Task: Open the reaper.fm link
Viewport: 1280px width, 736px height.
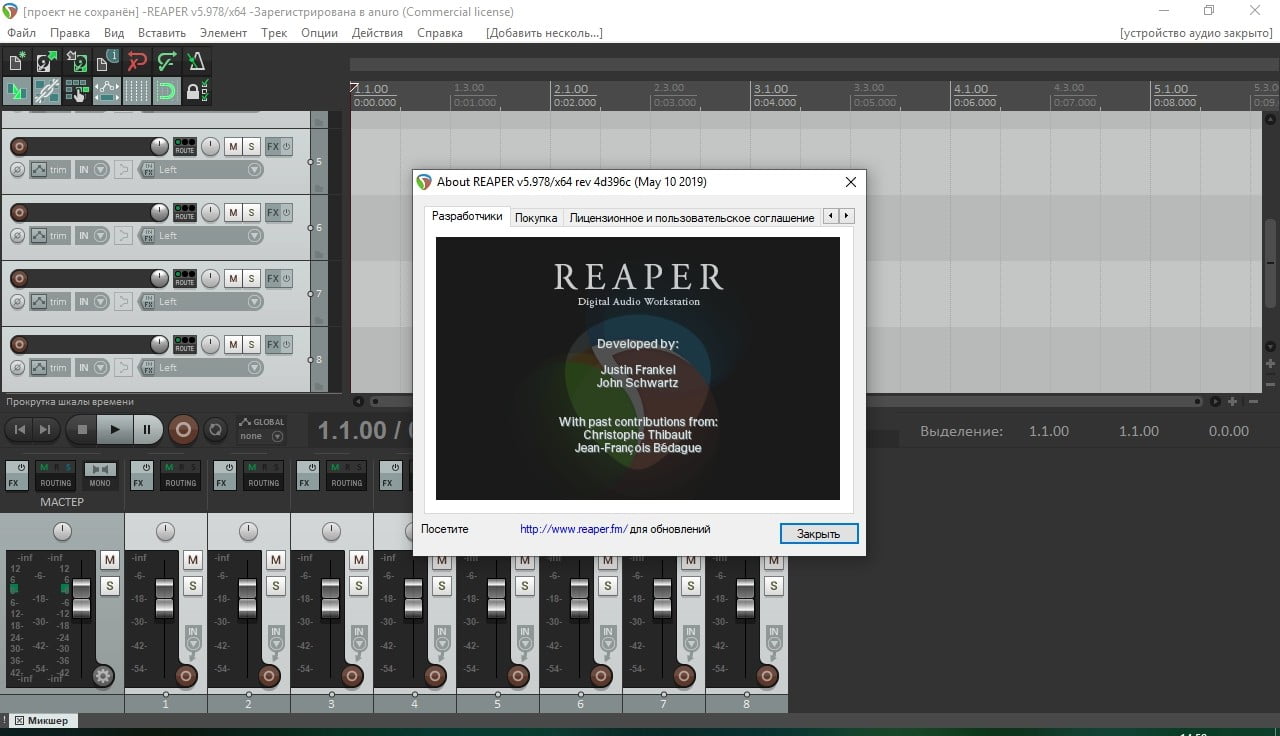Action: (x=574, y=529)
